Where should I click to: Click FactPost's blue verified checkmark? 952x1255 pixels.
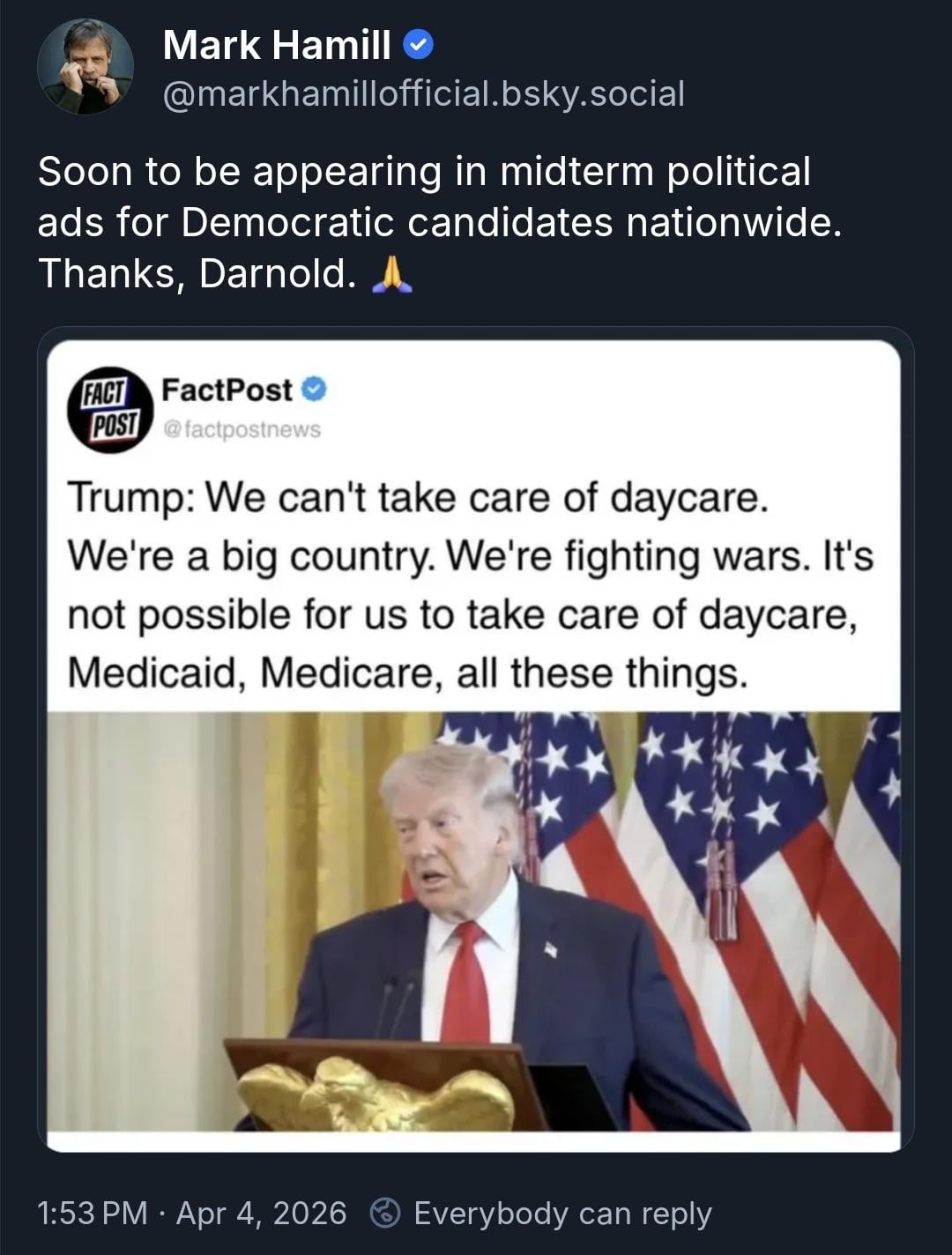(x=315, y=389)
